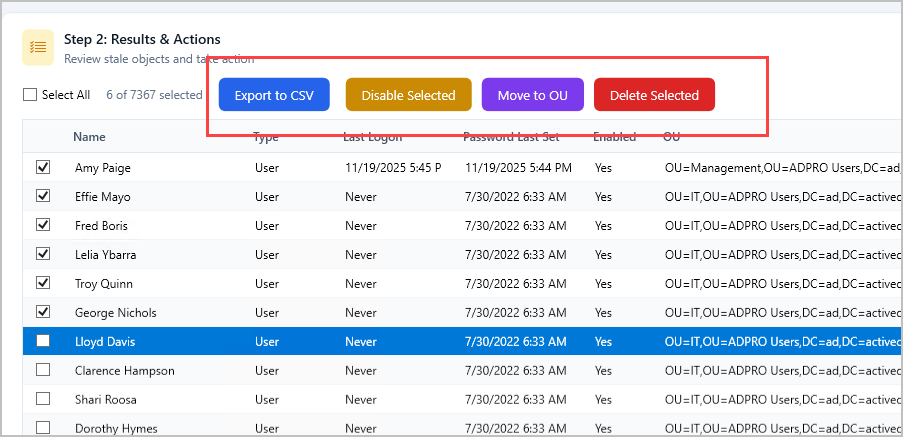Click Amy Paige's last logon 11/19/2025 5:45
Image resolution: width=903 pixels, height=437 pixels.
click(393, 168)
